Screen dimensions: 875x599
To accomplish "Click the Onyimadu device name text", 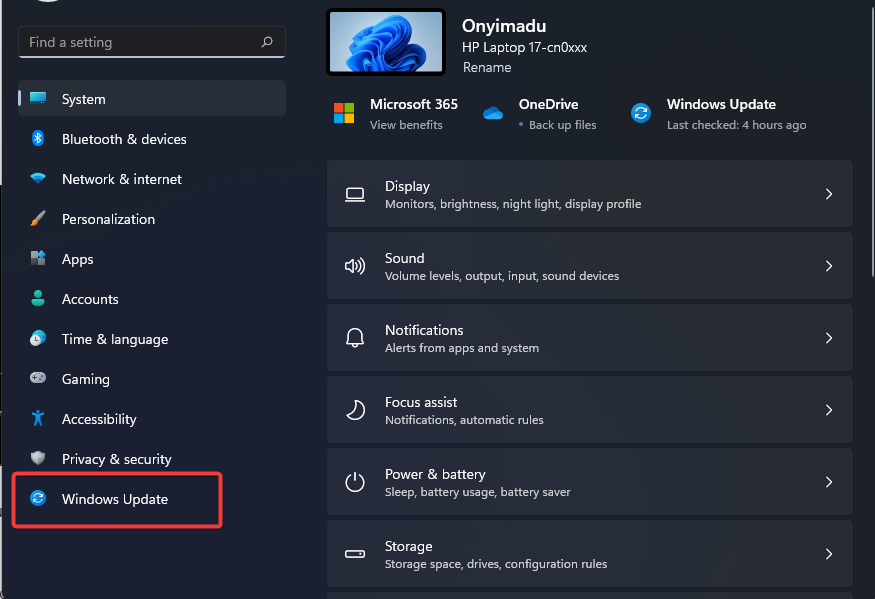I will click(504, 26).
